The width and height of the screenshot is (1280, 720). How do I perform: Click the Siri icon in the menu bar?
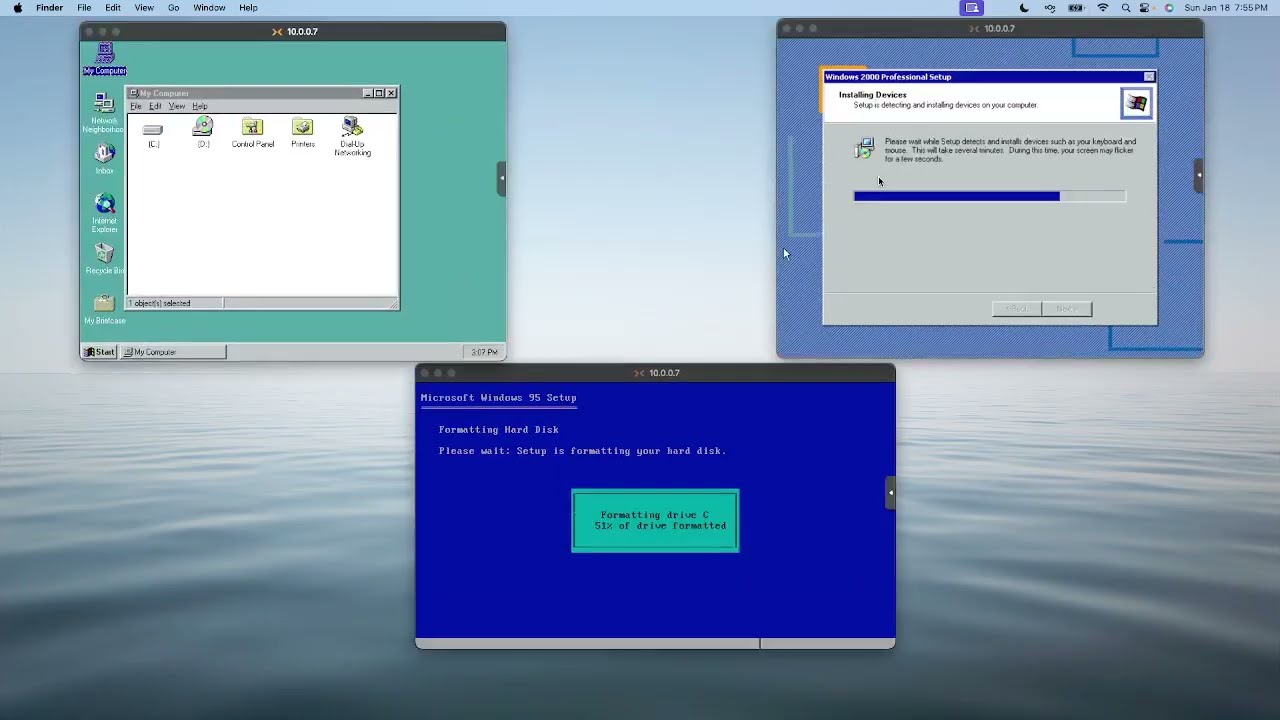click(1169, 8)
